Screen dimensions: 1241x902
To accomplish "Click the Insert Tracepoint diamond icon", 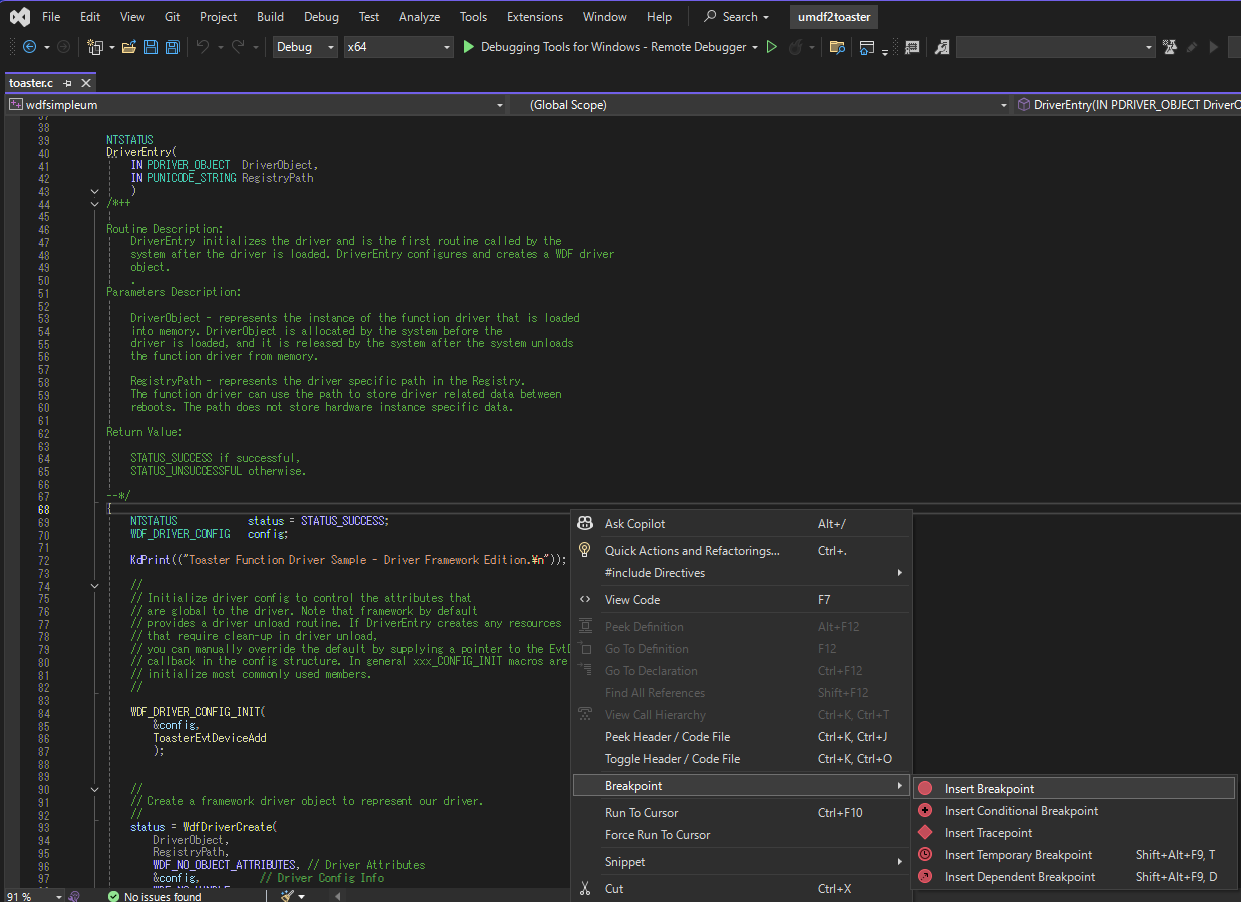I will point(925,833).
